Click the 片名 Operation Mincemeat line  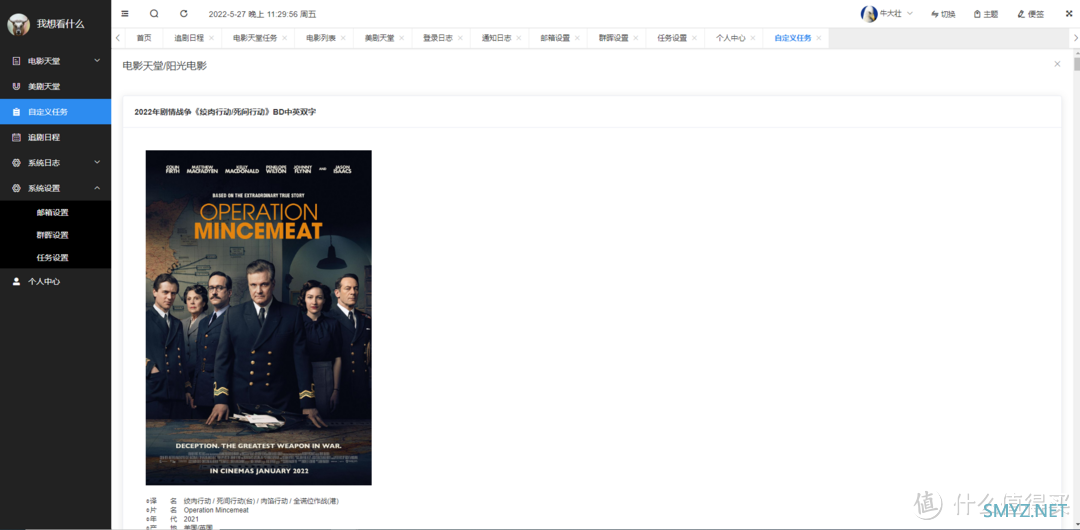[197, 510]
